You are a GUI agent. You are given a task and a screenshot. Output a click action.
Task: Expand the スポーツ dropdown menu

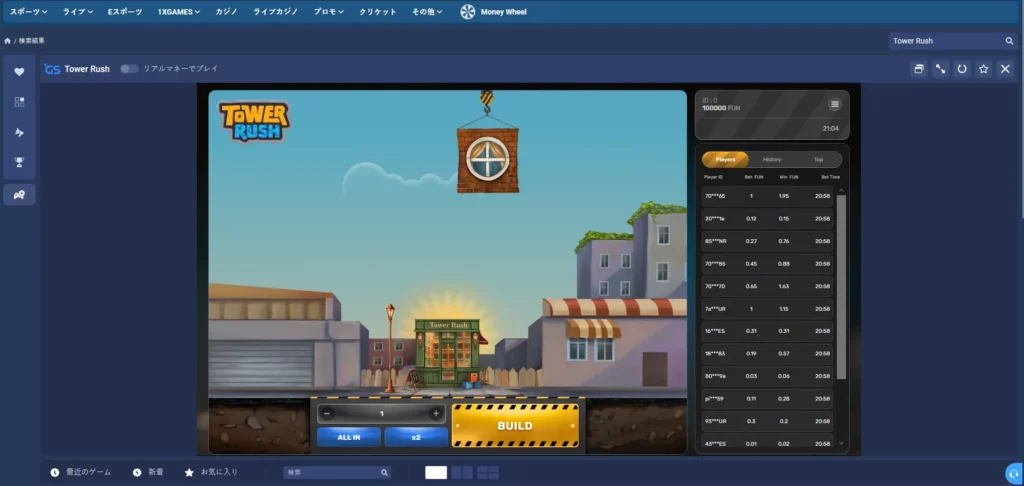click(x=28, y=12)
